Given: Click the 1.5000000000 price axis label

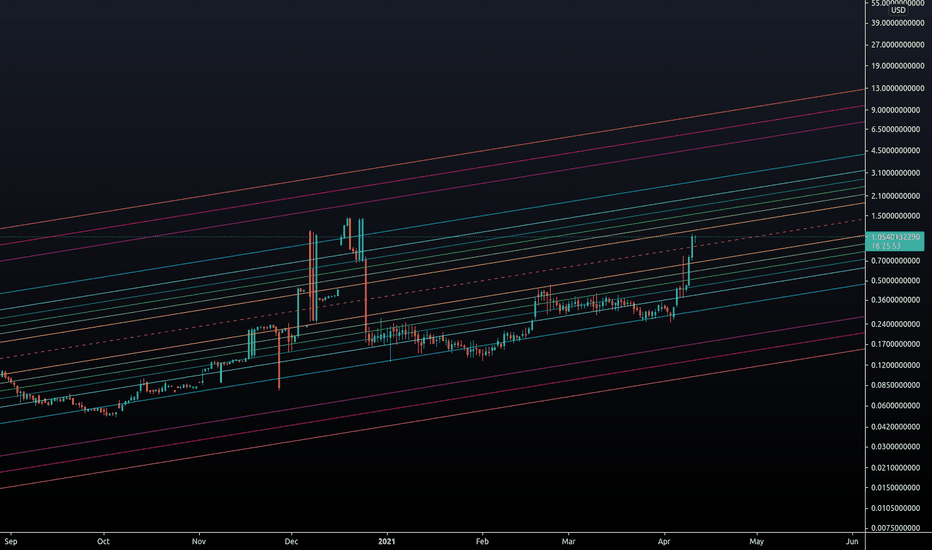Looking at the screenshot, I should pos(896,216).
